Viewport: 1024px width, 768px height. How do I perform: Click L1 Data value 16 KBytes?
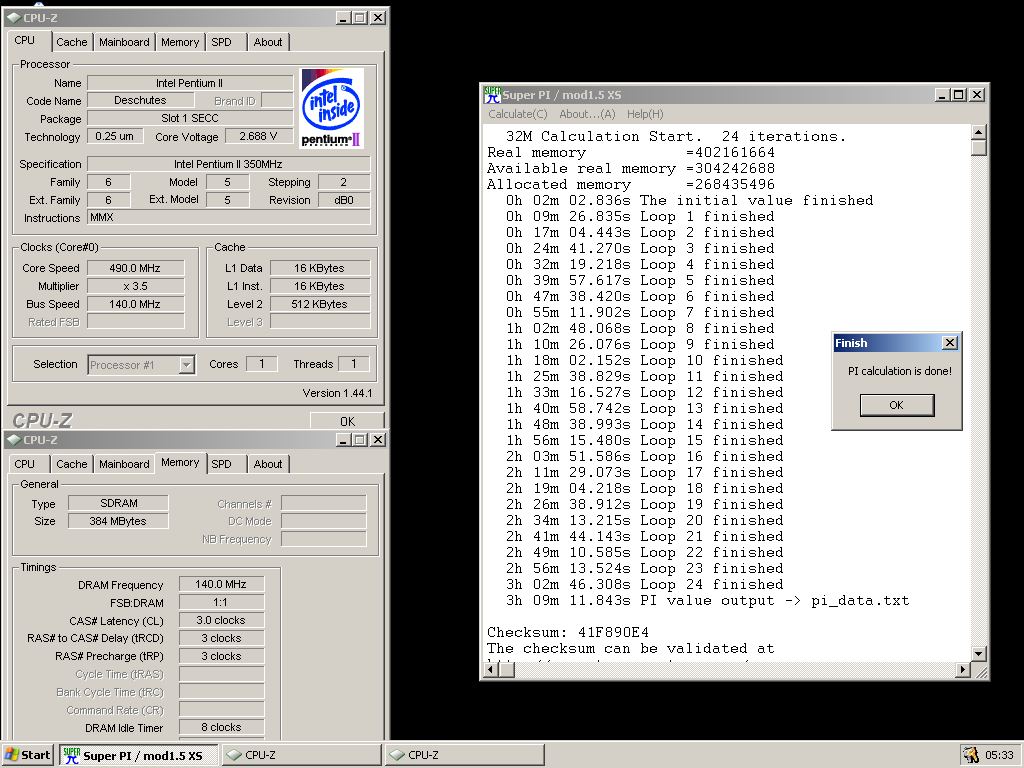[x=320, y=268]
